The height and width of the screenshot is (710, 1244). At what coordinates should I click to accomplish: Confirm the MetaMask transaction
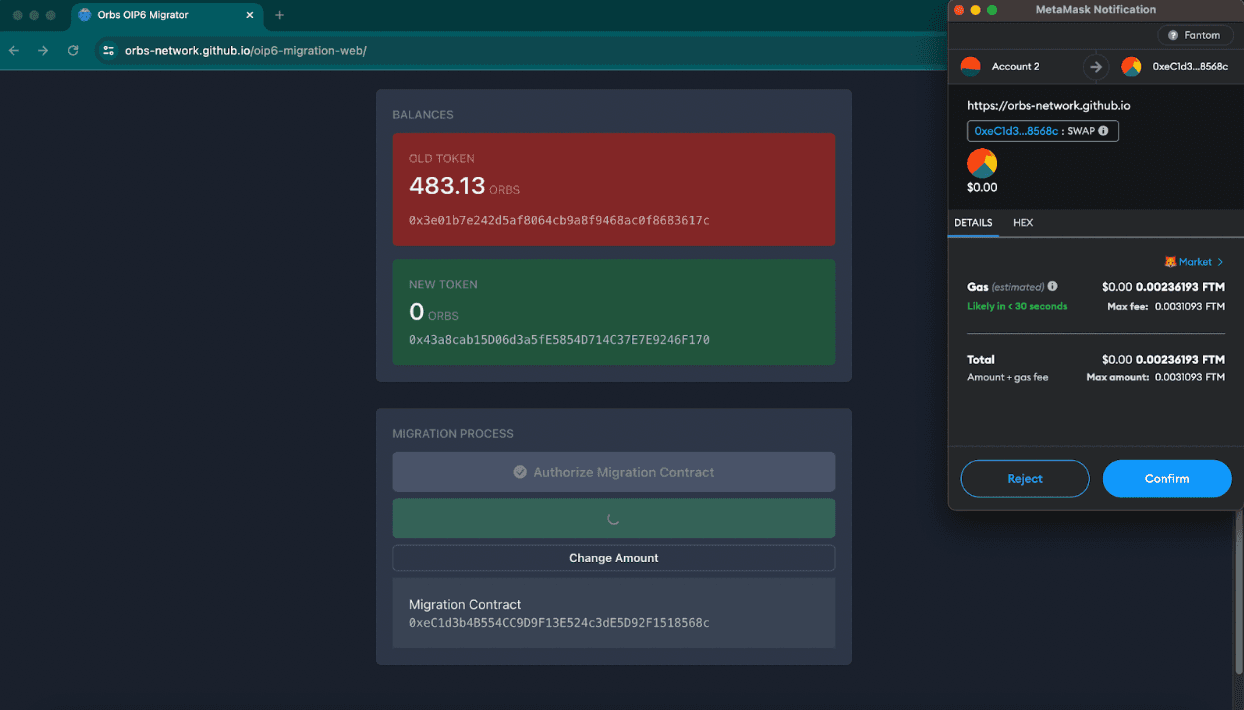coord(1167,479)
